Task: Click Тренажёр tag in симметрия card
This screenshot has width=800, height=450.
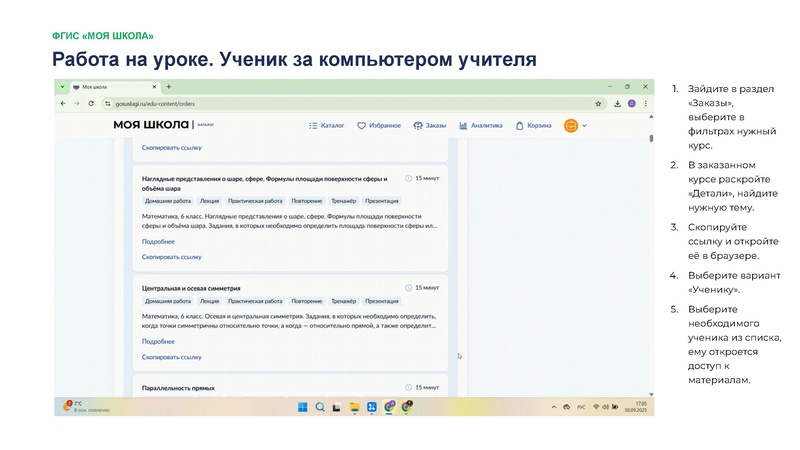Action: pyautogui.click(x=343, y=301)
